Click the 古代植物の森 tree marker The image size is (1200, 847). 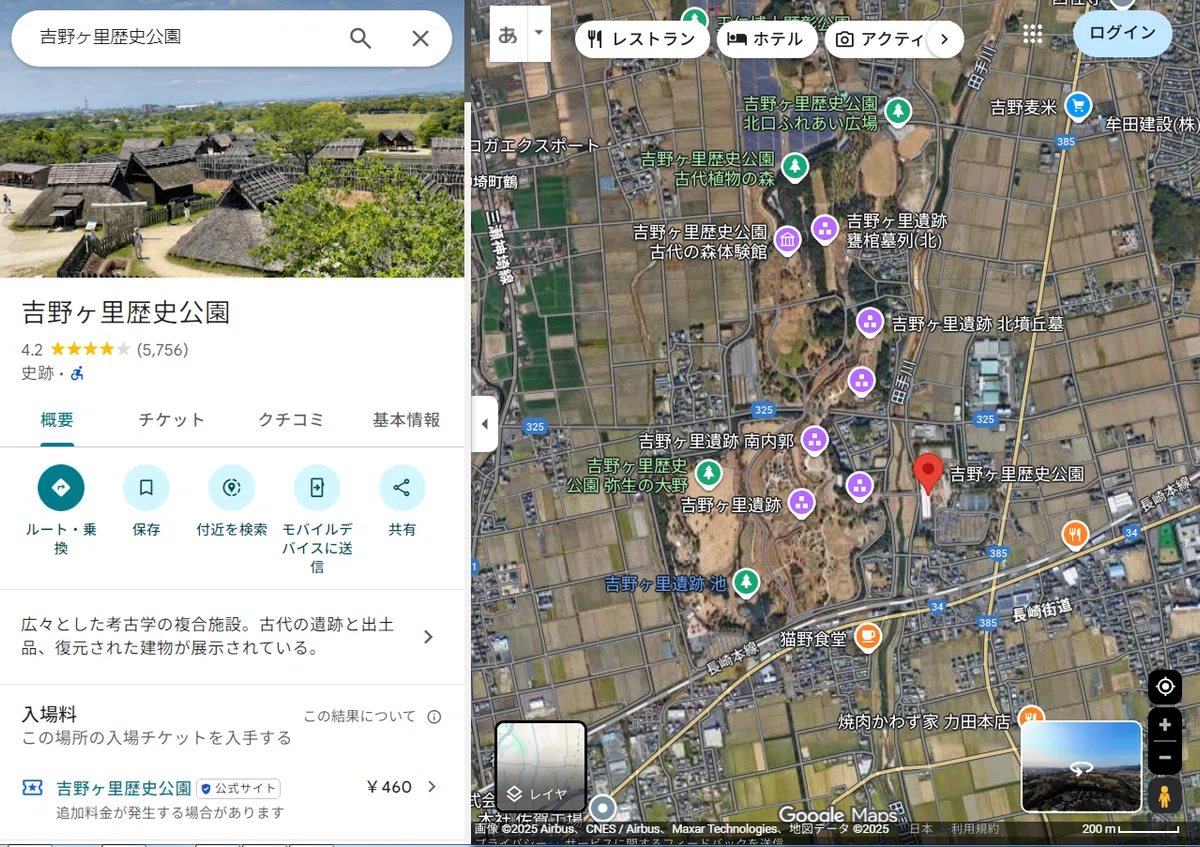click(x=795, y=165)
